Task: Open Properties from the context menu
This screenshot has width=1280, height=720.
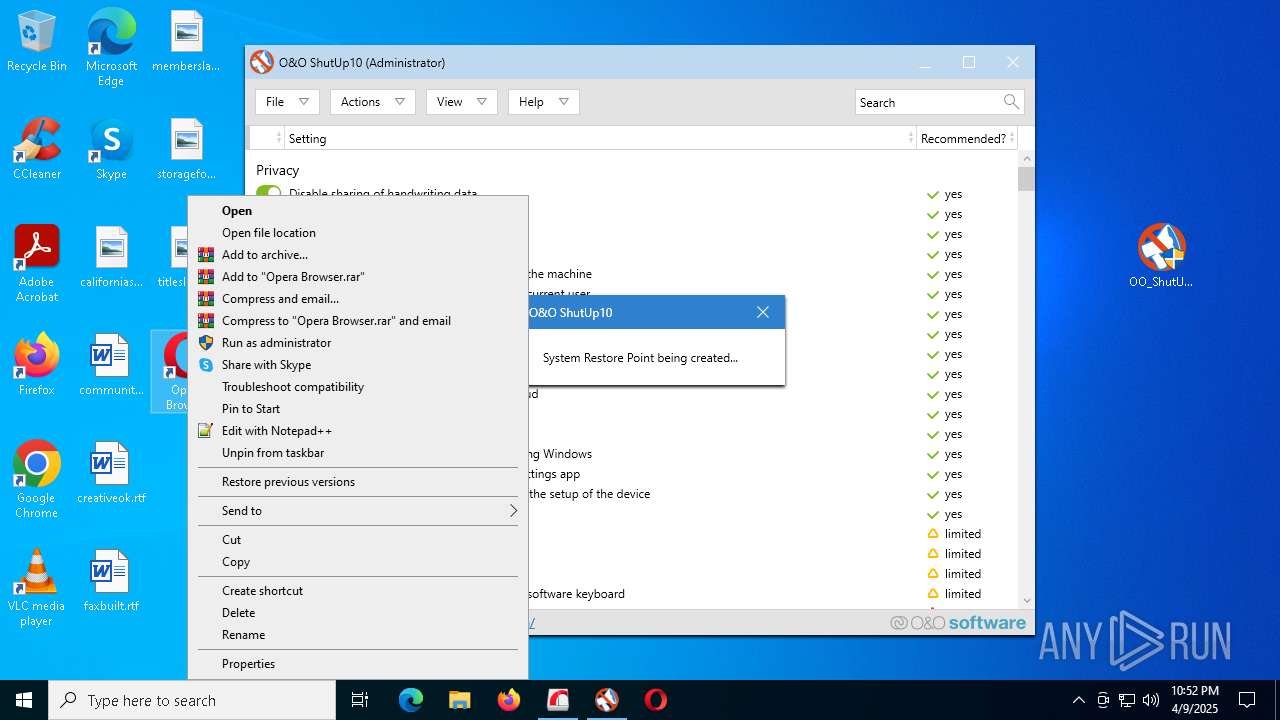Action: pos(358,664)
